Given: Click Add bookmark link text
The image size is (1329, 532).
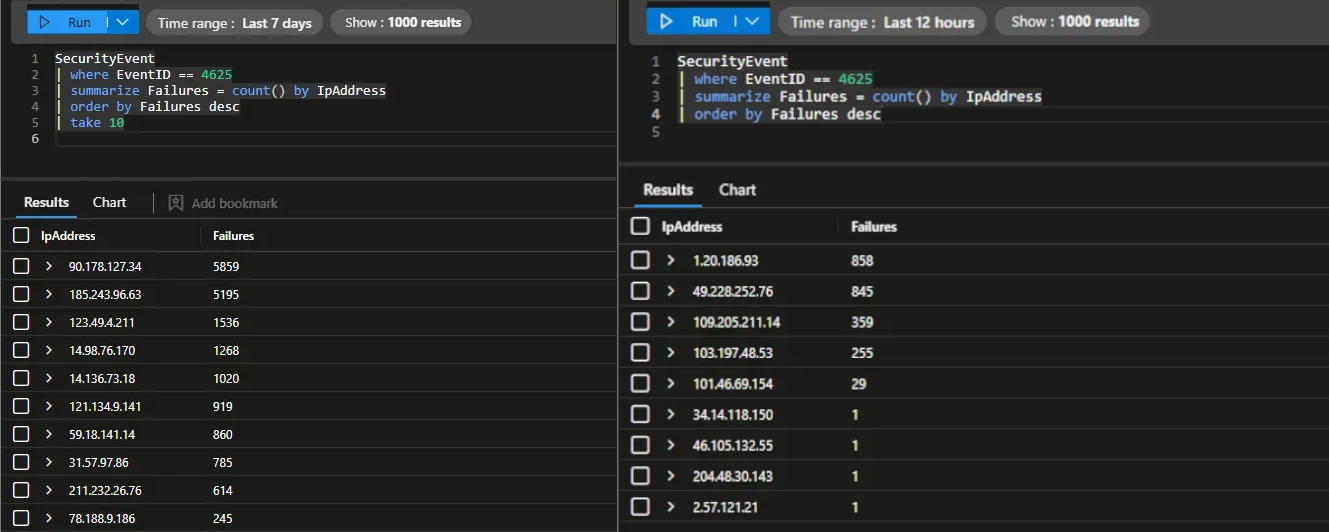Looking at the screenshot, I should [x=234, y=203].
